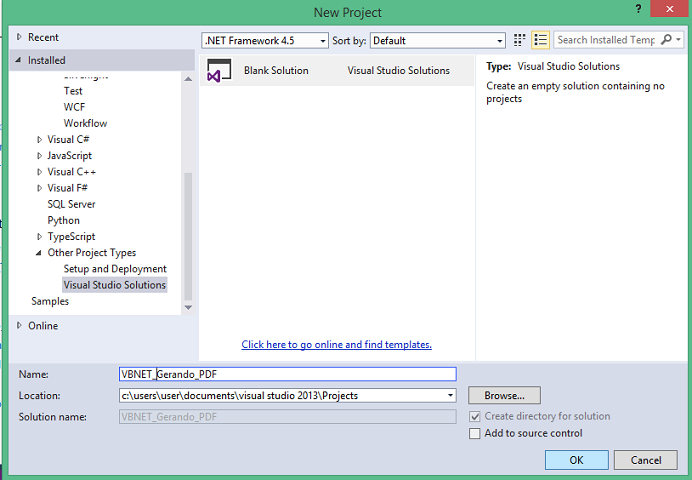Click the tree scrollbar down arrow

coord(188,308)
